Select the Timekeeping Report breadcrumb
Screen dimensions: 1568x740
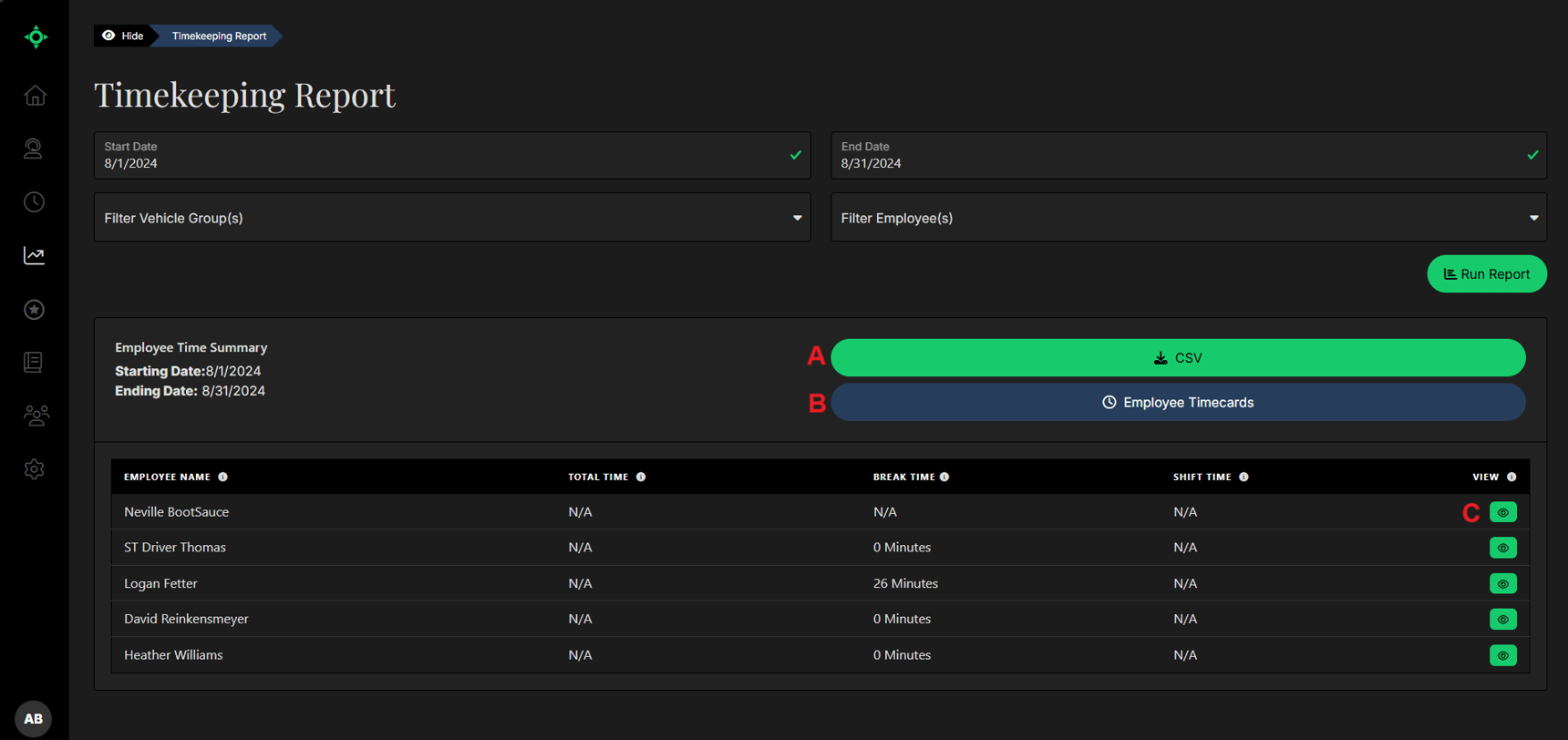point(219,36)
